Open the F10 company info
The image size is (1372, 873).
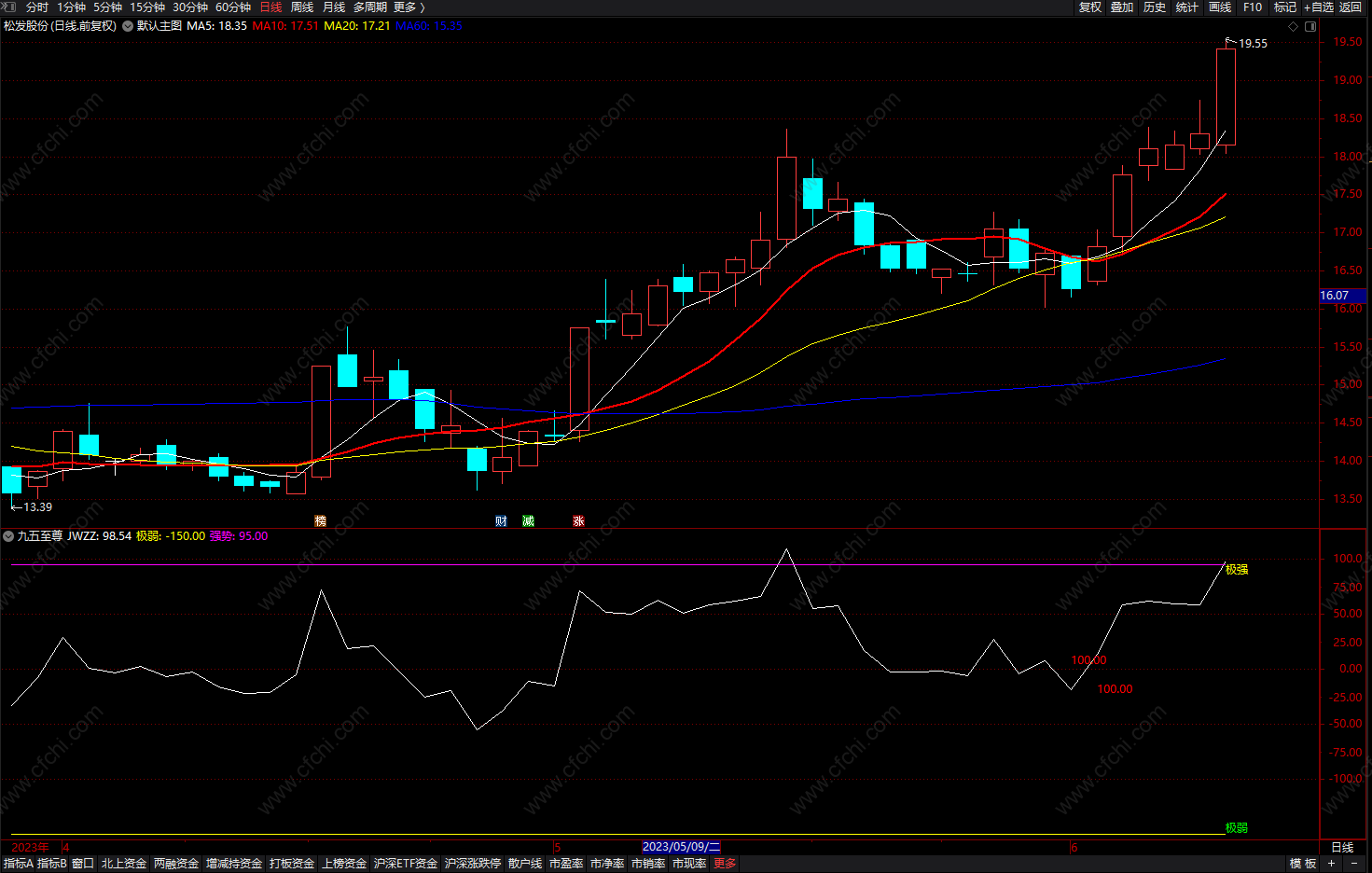pyautogui.click(x=1253, y=7)
